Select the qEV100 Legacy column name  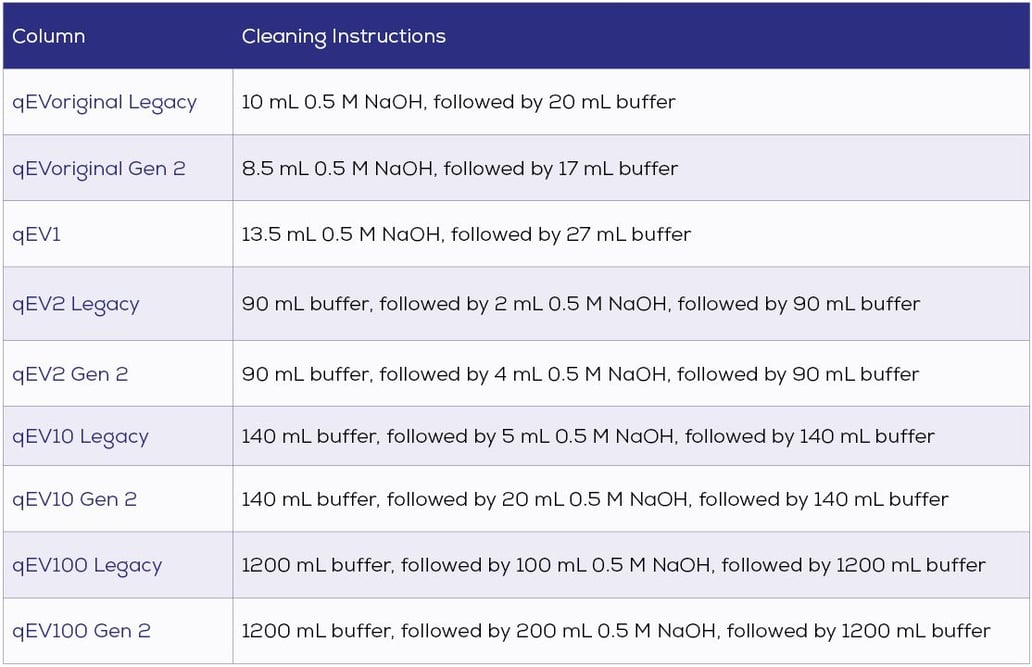pos(86,565)
